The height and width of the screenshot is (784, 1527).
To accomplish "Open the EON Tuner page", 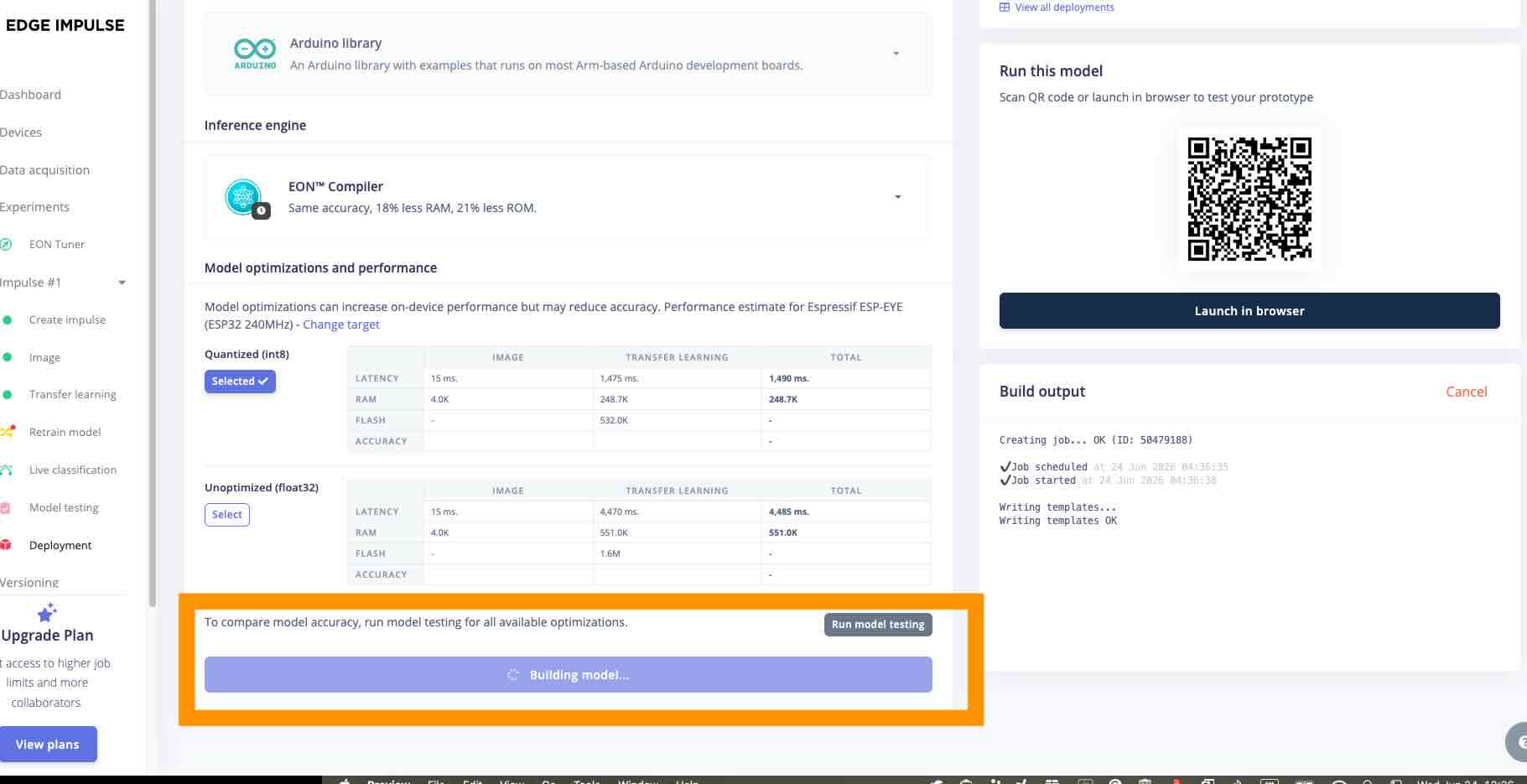I will (x=57, y=244).
